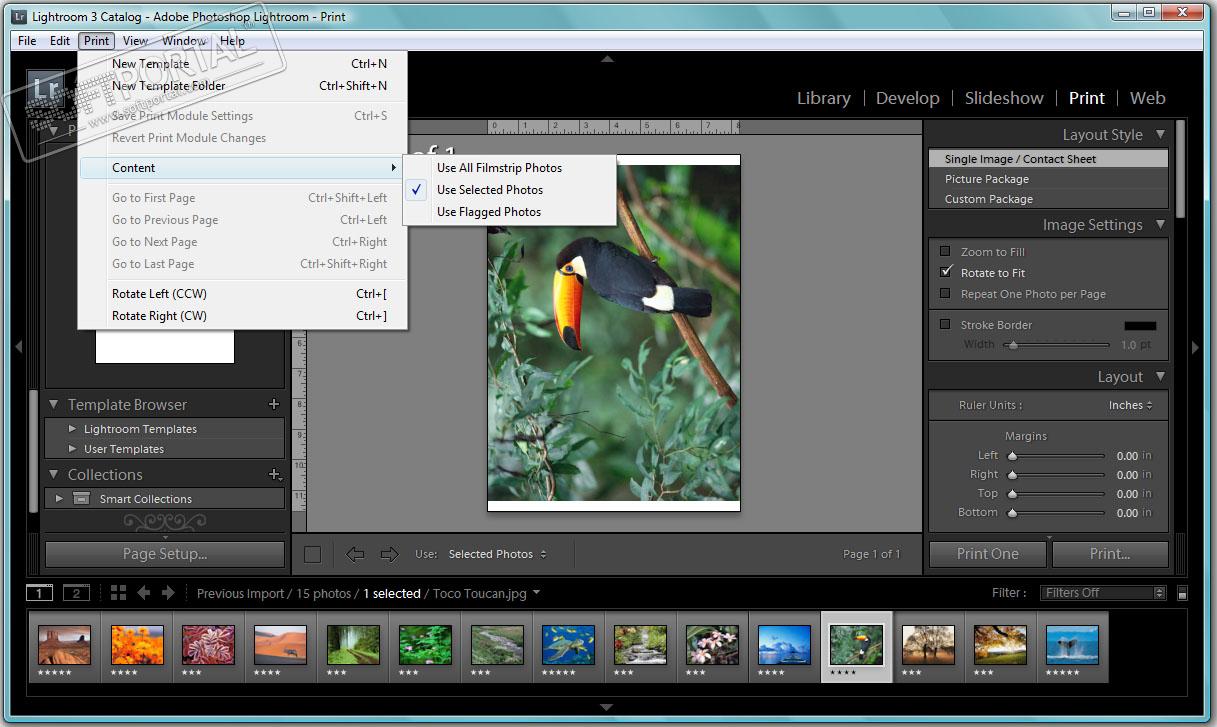Open the Filters Off dropdown
The width and height of the screenshot is (1217, 727).
click(x=1102, y=593)
